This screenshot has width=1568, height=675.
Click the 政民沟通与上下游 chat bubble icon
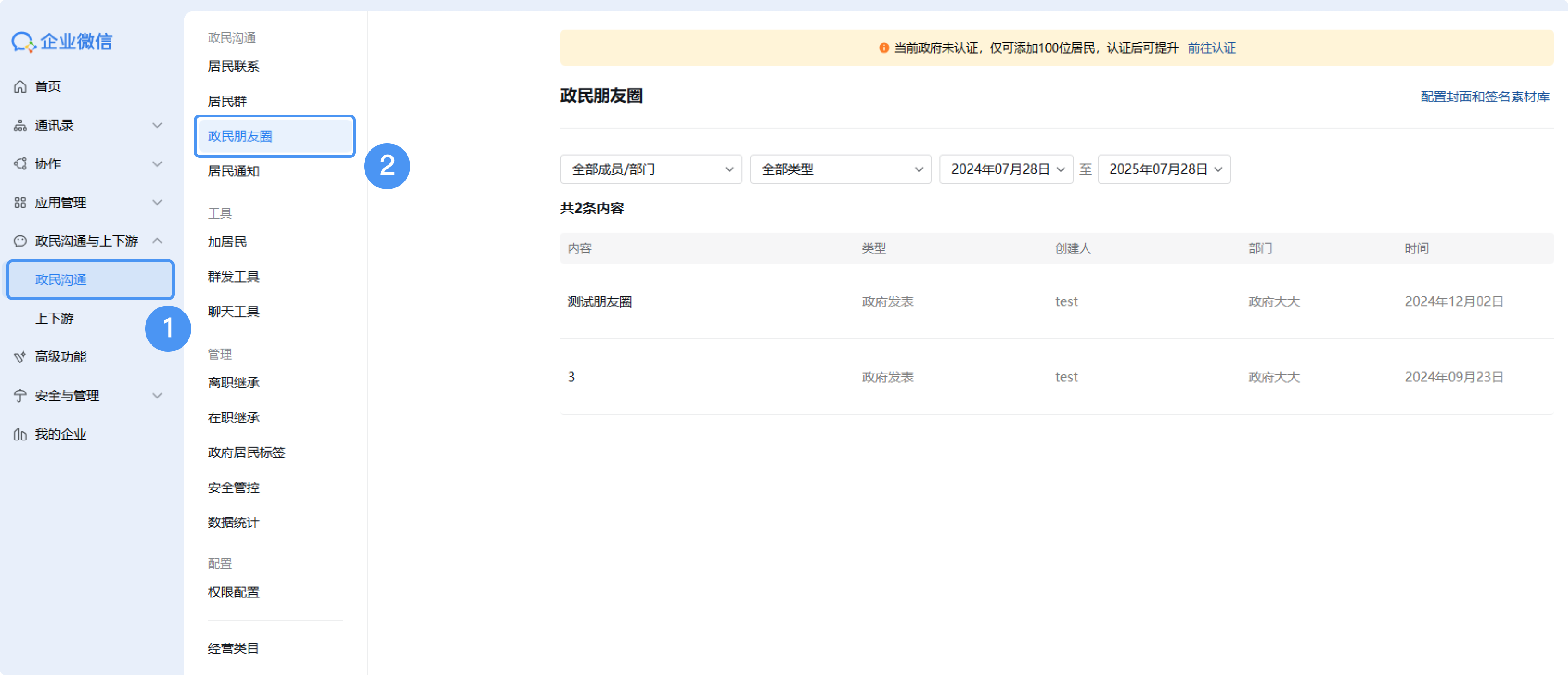(x=20, y=241)
